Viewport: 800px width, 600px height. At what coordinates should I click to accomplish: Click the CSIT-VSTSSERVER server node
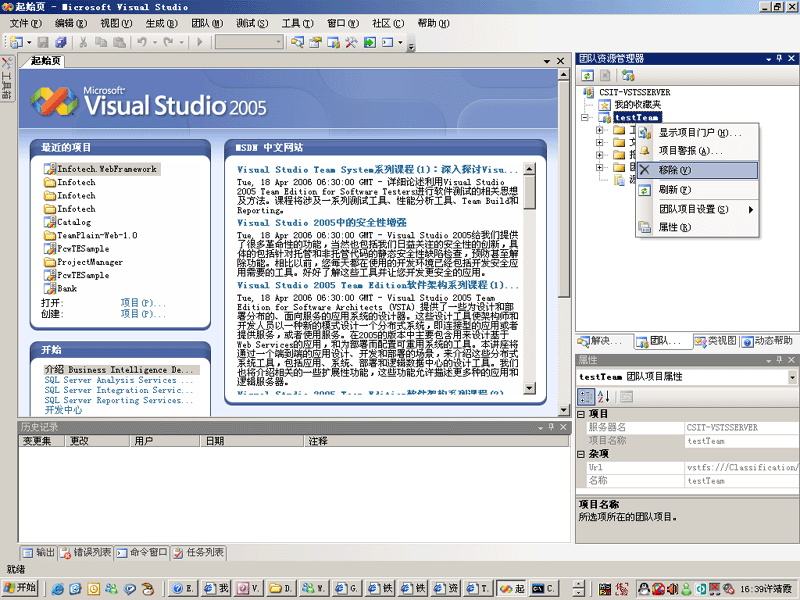coord(634,92)
